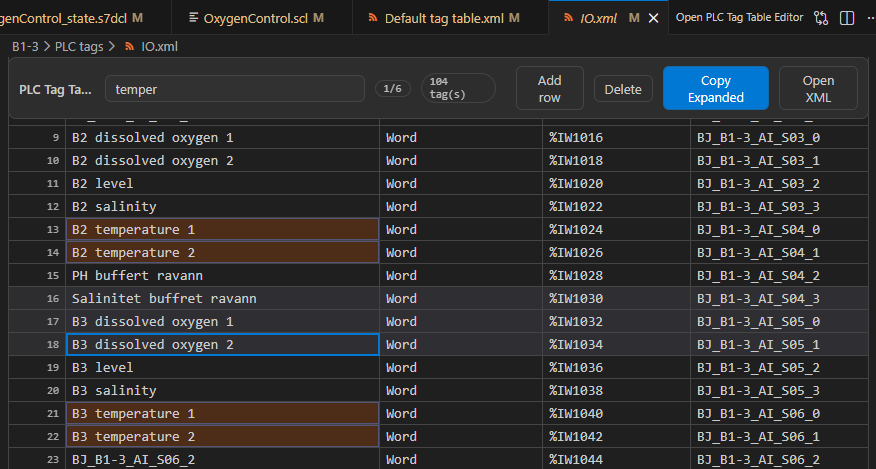
Task: Click address %IW1030
Action: [x=575, y=299]
